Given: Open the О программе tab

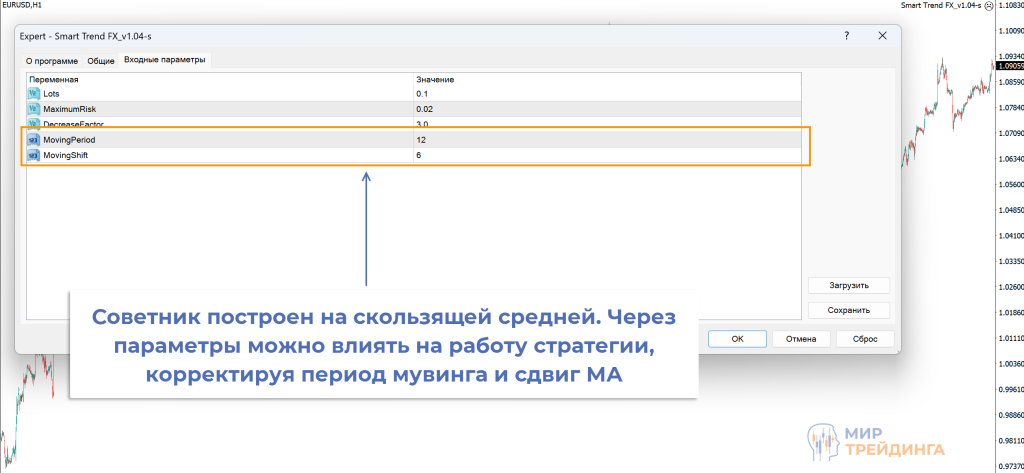Looking at the screenshot, I should 51,61.
